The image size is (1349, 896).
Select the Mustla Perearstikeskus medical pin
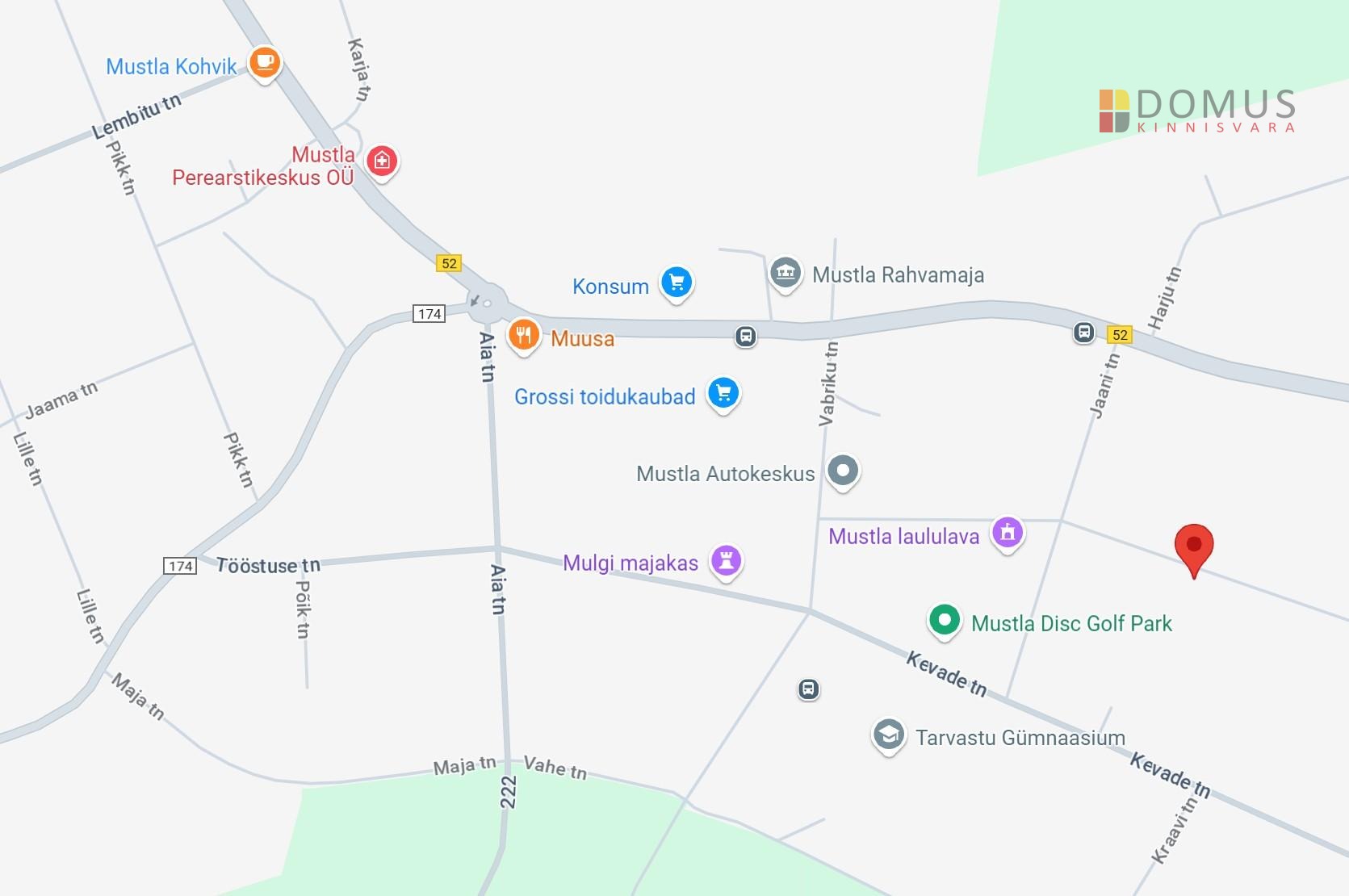(x=382, y=161)
